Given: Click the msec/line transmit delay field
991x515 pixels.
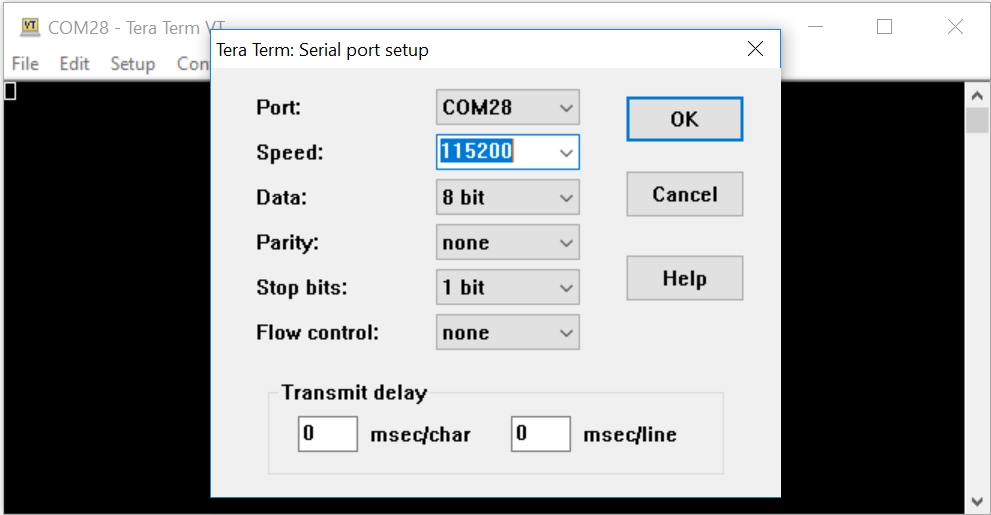Looking at the screenshot, I should point(540,434).
